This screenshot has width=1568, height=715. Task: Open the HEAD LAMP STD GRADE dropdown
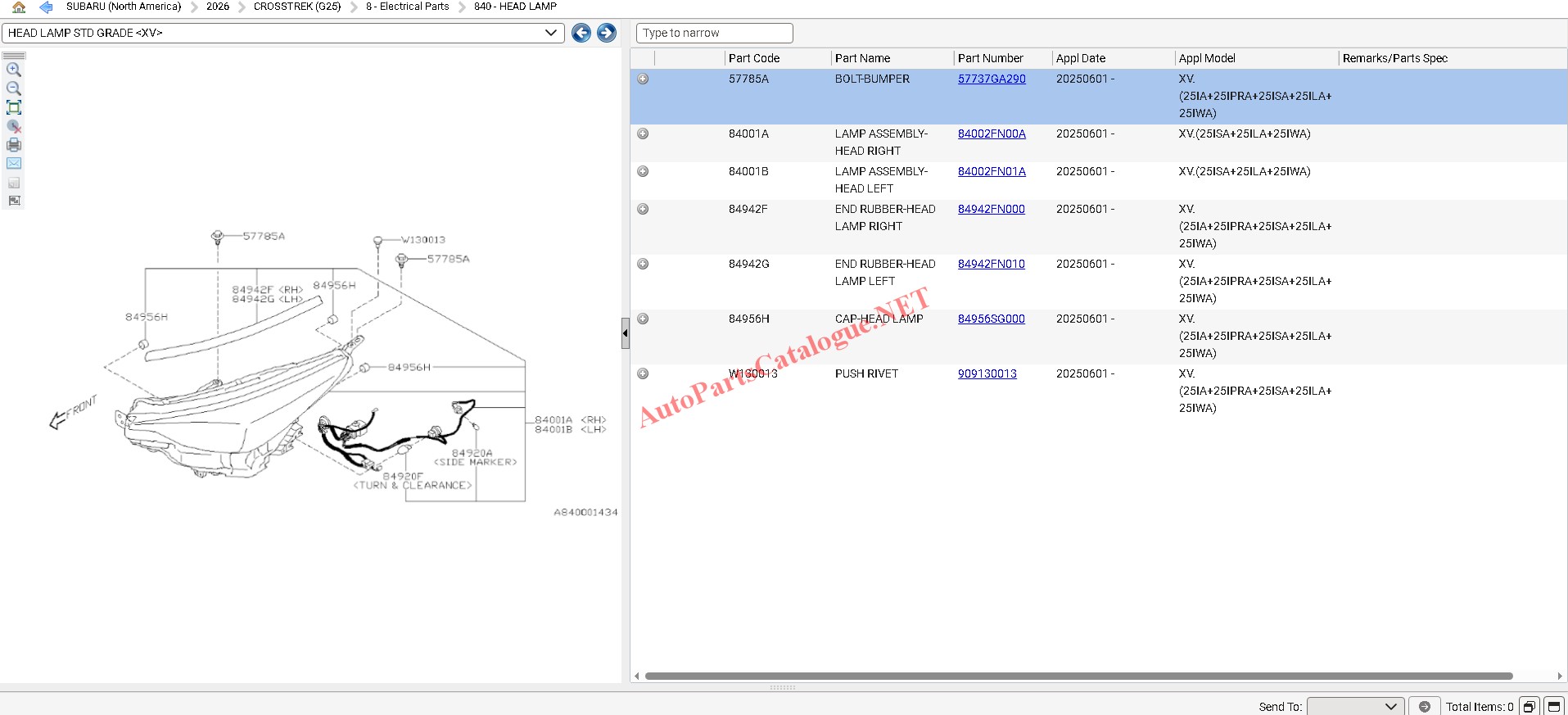click(550, 33)
